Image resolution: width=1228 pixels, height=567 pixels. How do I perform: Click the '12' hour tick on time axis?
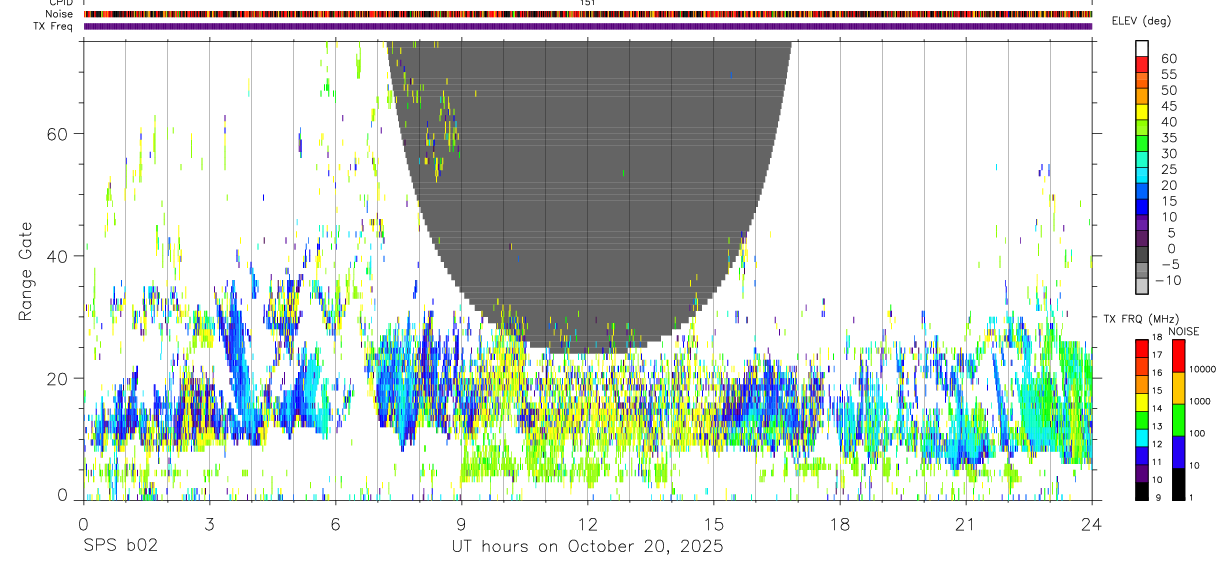point(587,523)
